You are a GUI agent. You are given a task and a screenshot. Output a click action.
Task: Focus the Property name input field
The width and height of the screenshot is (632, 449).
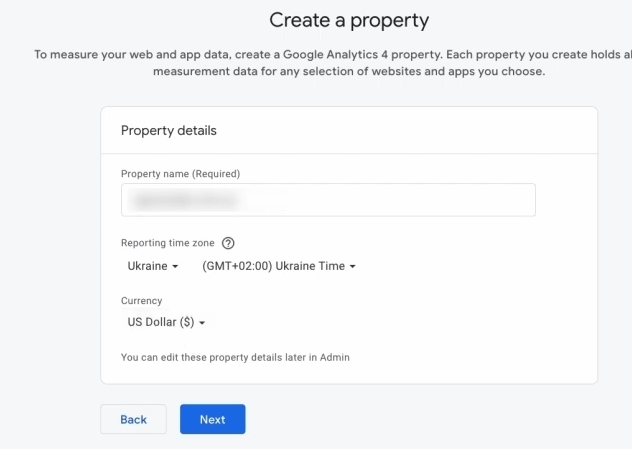coord(400,200)
